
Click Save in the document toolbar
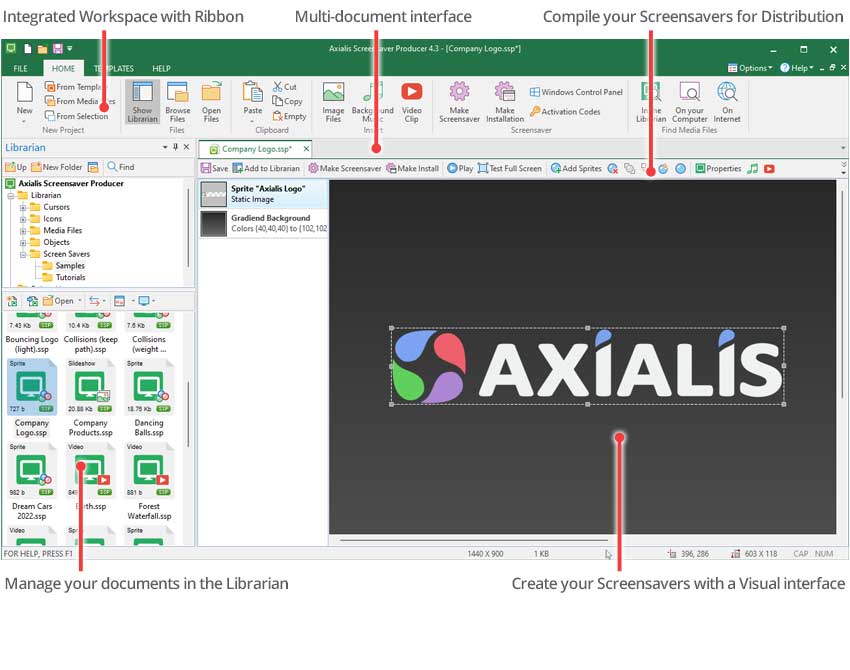(x=214, y=169)
